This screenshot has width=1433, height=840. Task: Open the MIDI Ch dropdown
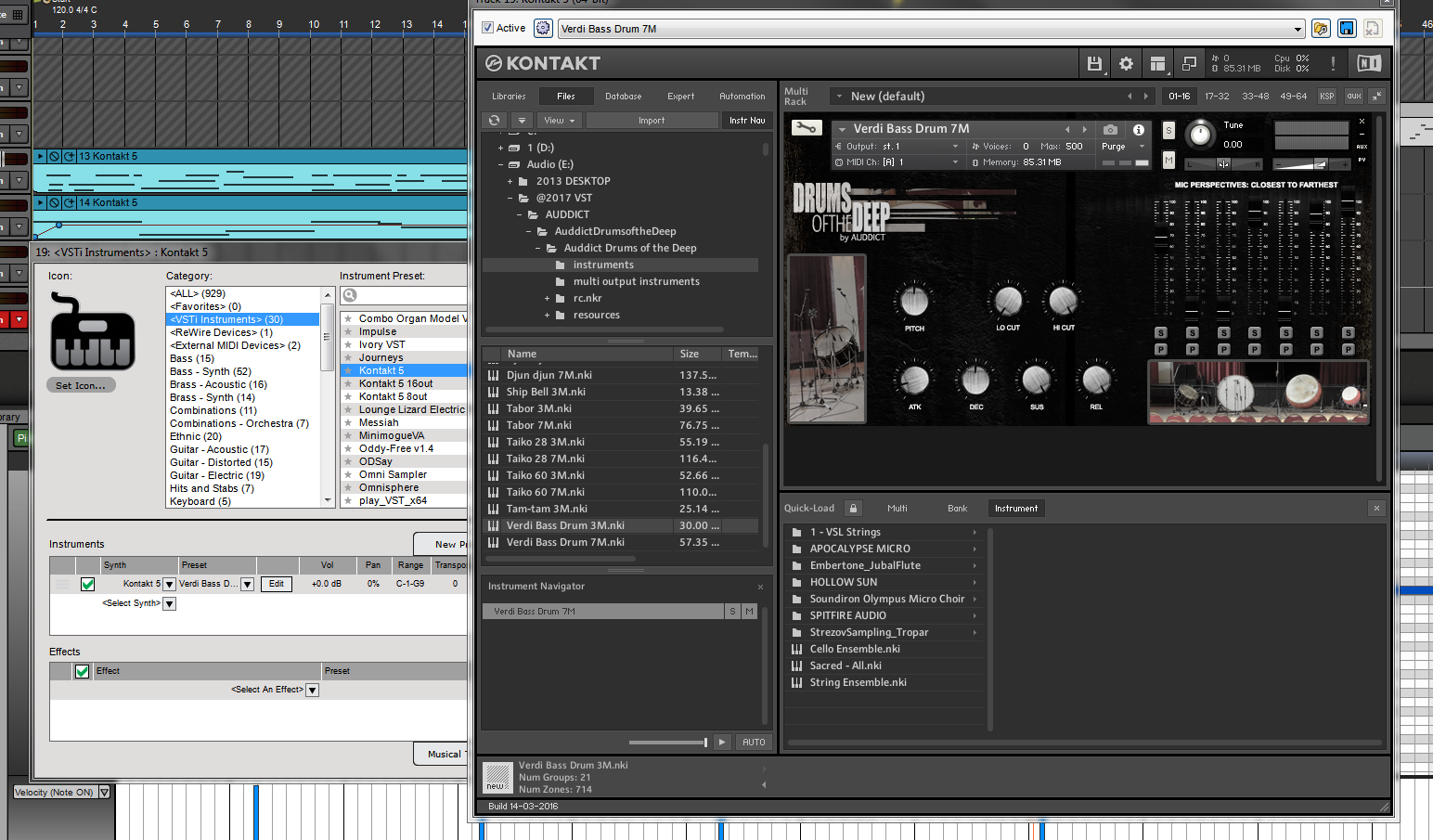[x=897, y=162]
